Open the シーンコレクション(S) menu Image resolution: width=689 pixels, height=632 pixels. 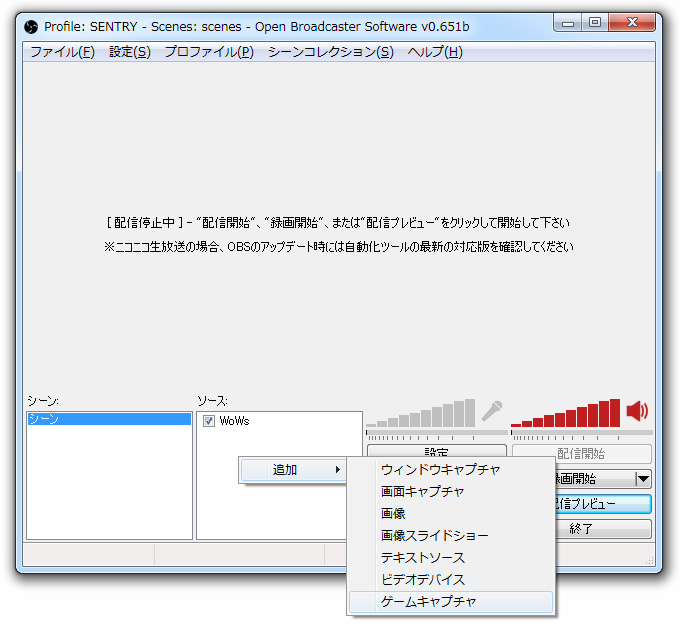[330, 52]
